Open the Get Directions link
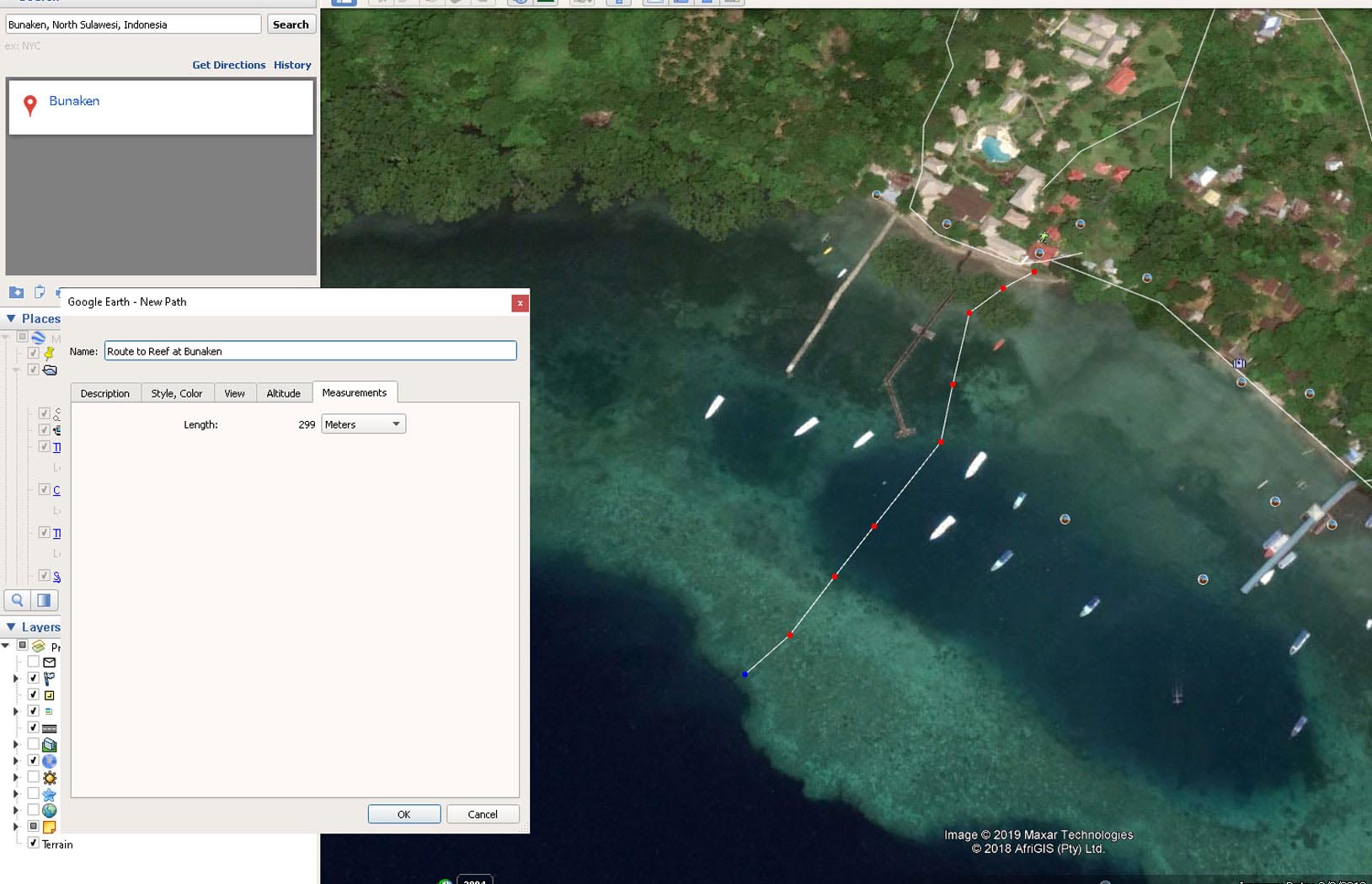Image resolution: width=1372 pixels, height=884 pixels. click(x=228, y=65)
